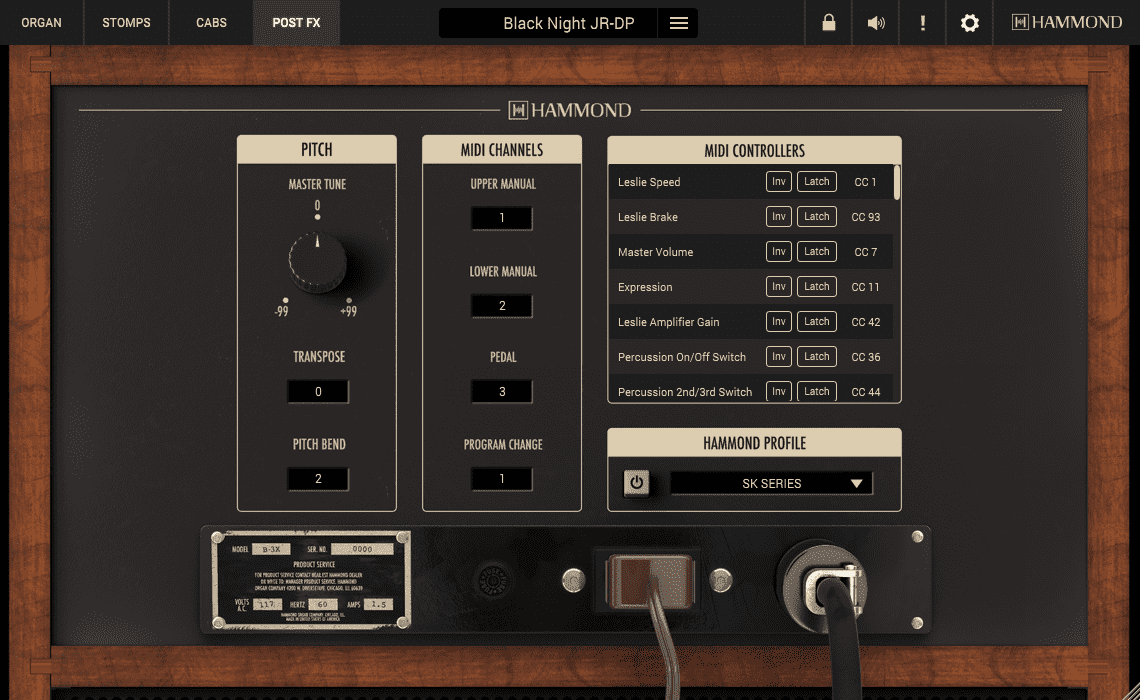Click the CC 42 value
Viewport: 1140px width, 700px height.
865,322
